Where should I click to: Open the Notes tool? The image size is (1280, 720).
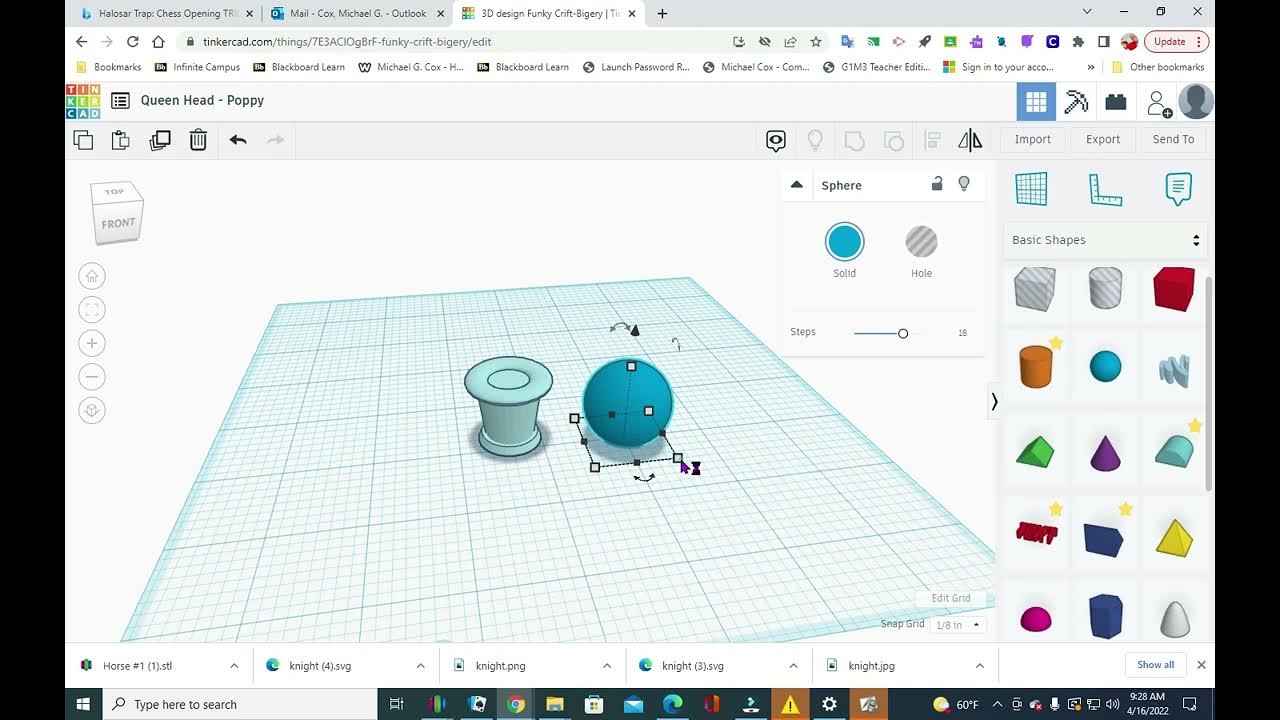coord(1179,189)
